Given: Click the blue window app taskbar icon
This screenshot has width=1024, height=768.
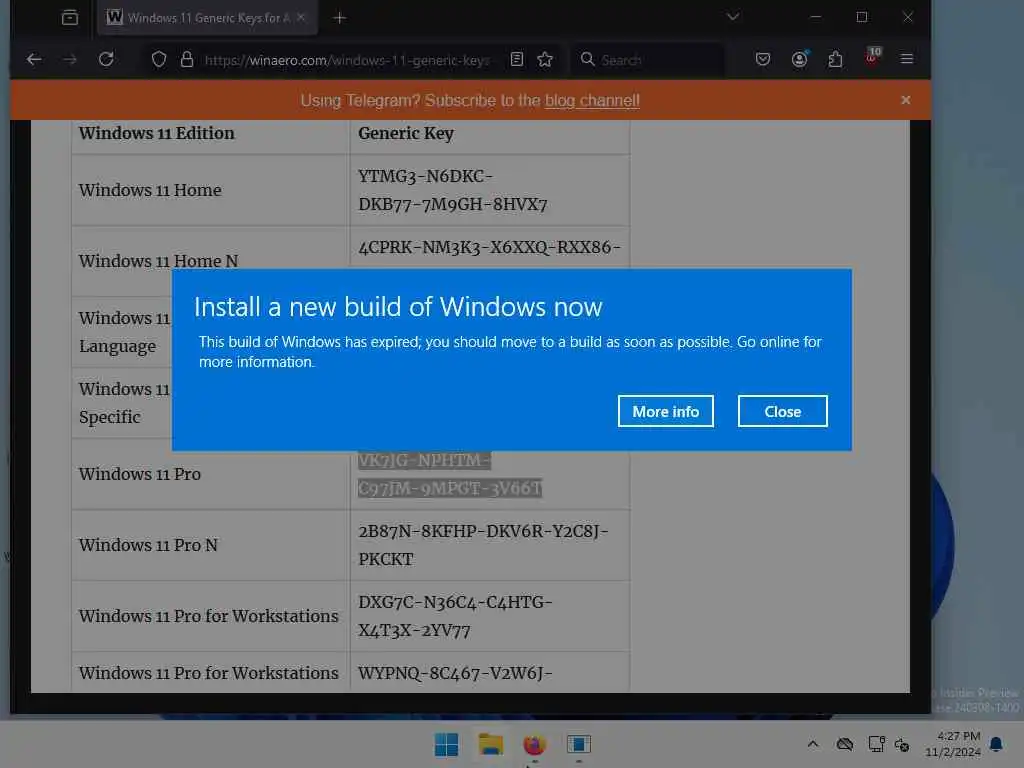Looking at the screenshot, I should (579, 744).
